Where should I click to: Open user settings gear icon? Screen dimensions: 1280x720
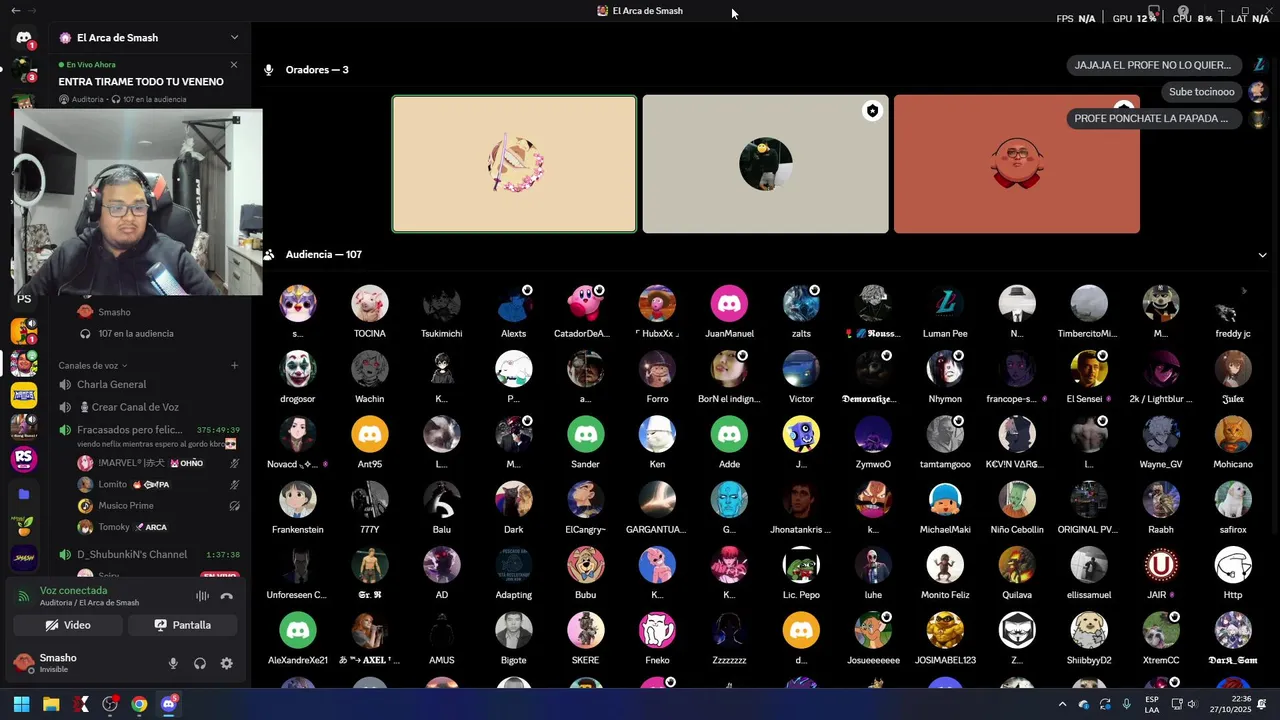(x=227, y=663)
